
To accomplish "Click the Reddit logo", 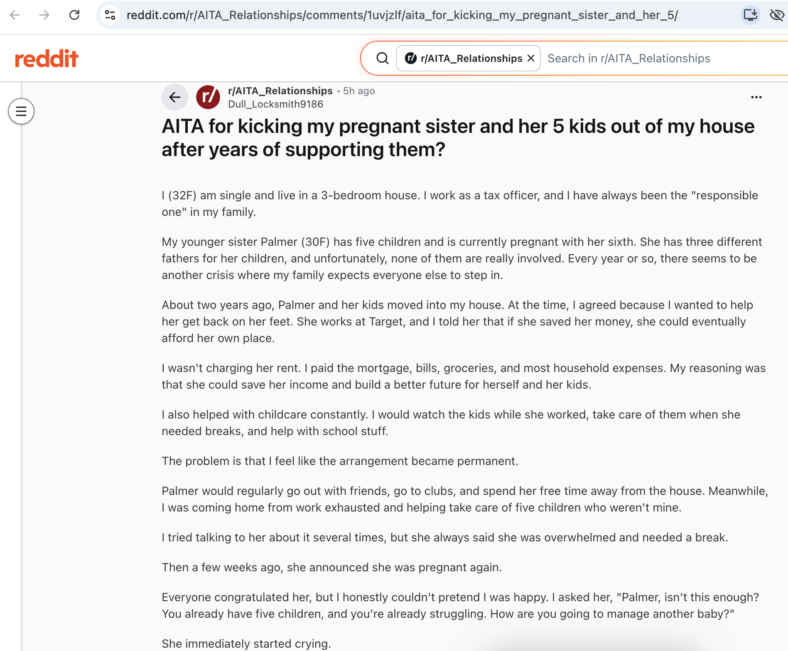I will 46,58.
